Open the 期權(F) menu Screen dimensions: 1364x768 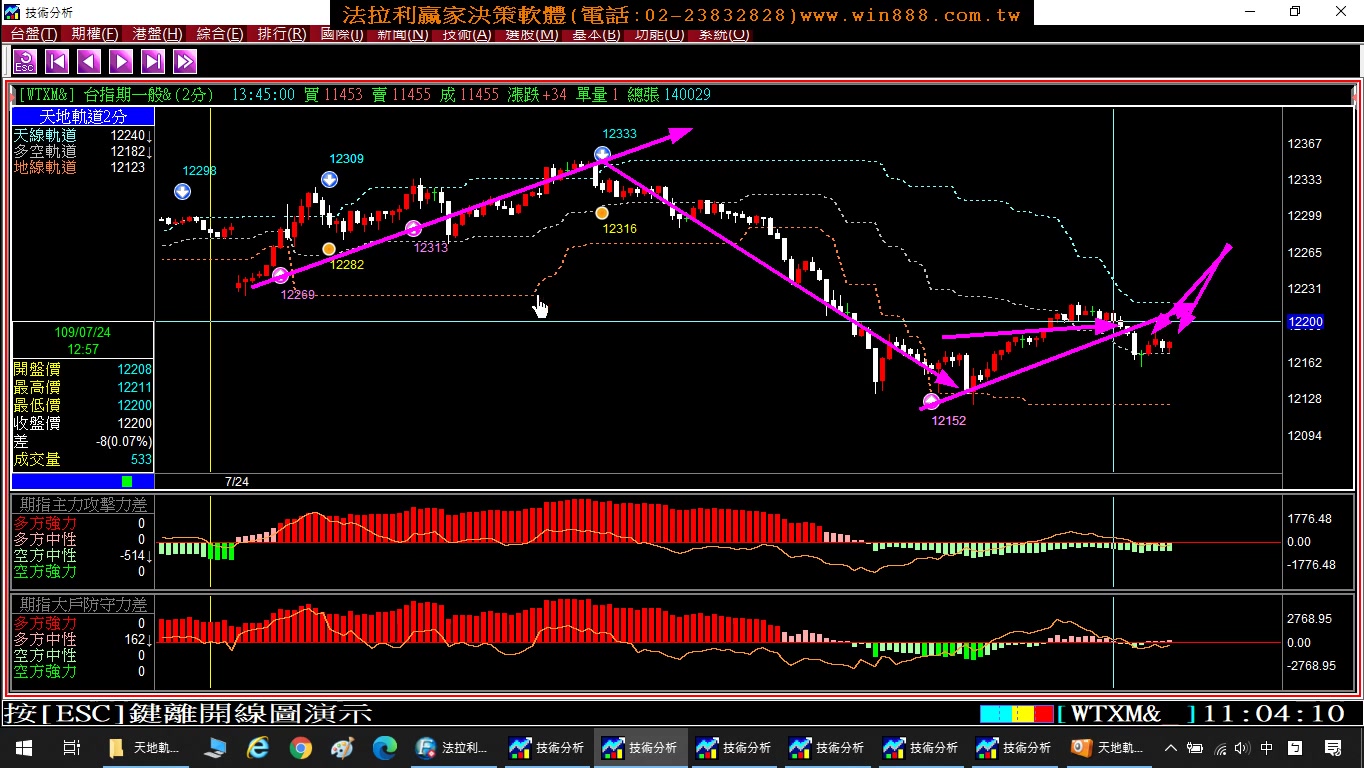point(95,34)
